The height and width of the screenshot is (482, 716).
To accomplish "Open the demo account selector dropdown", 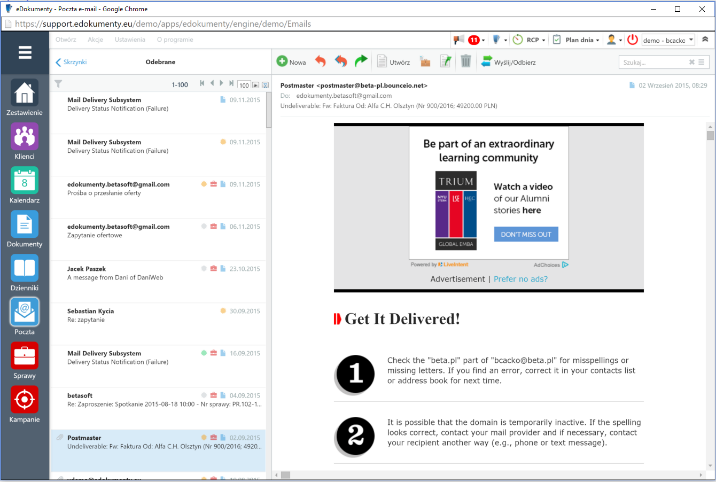I will tap(669, 39).
